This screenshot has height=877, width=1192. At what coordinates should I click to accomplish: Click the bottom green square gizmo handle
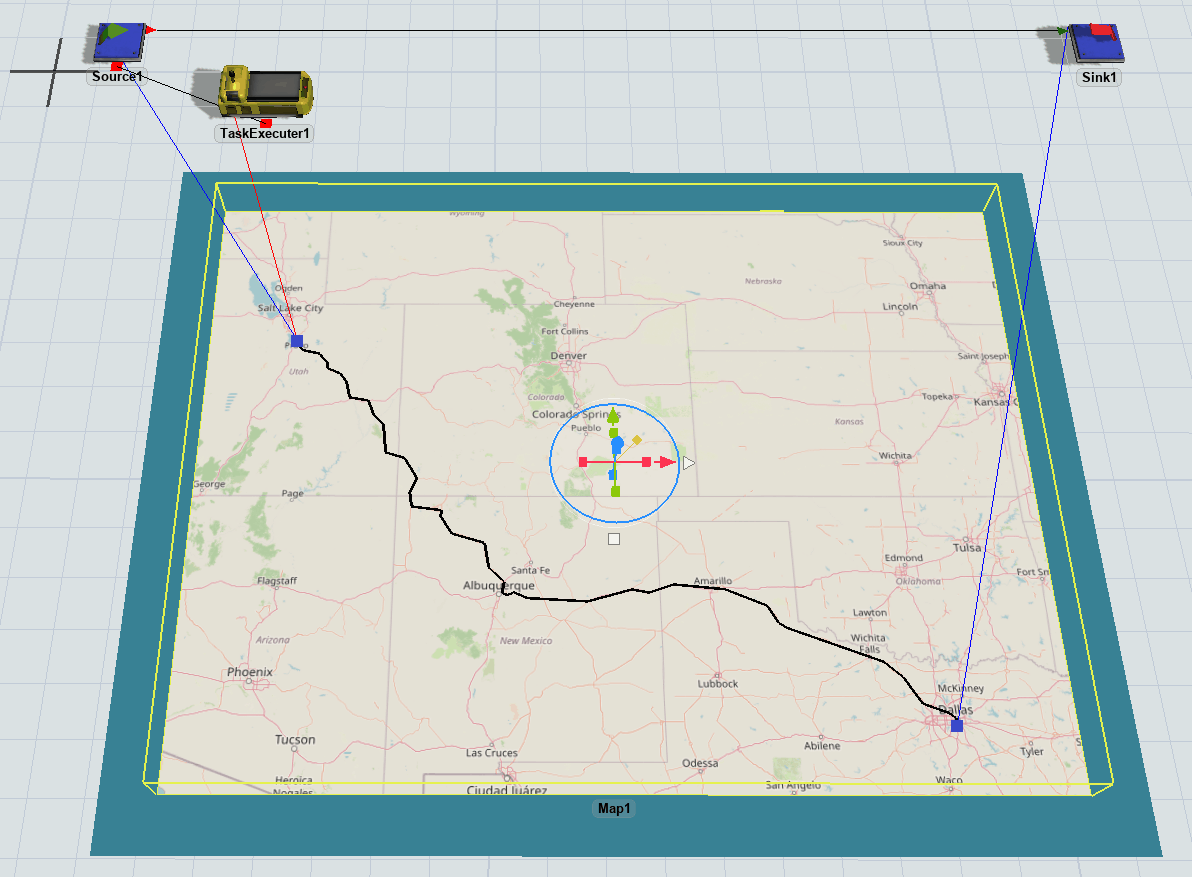point(615,491)
